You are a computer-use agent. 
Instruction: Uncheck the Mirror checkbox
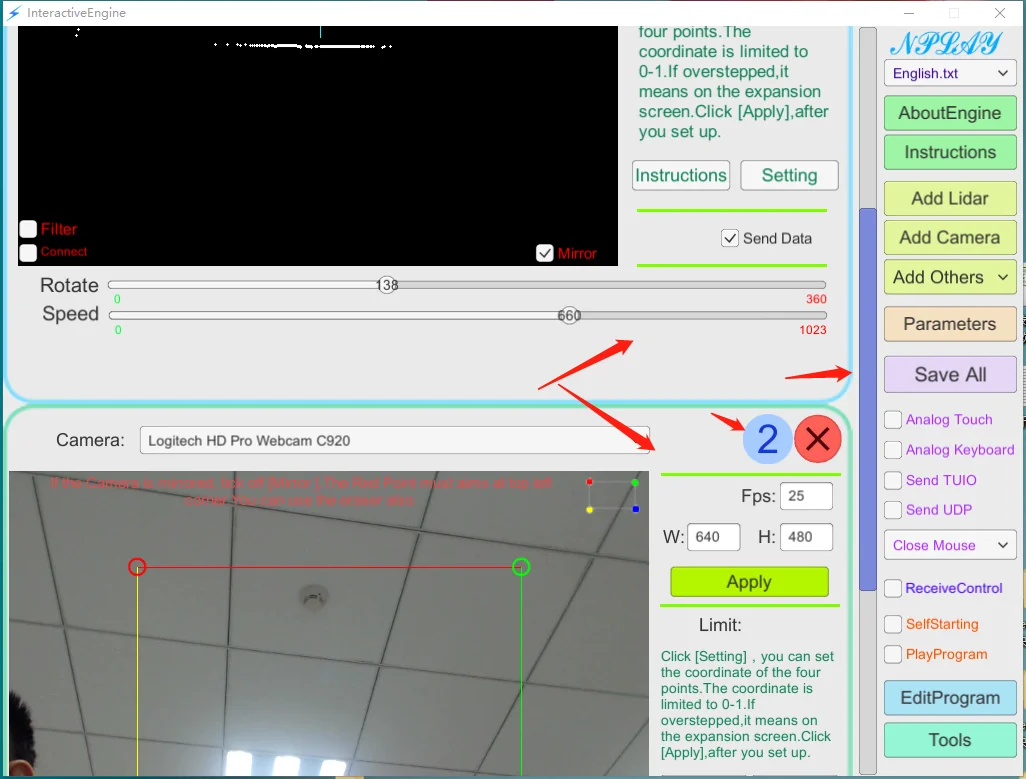[544, 253]
